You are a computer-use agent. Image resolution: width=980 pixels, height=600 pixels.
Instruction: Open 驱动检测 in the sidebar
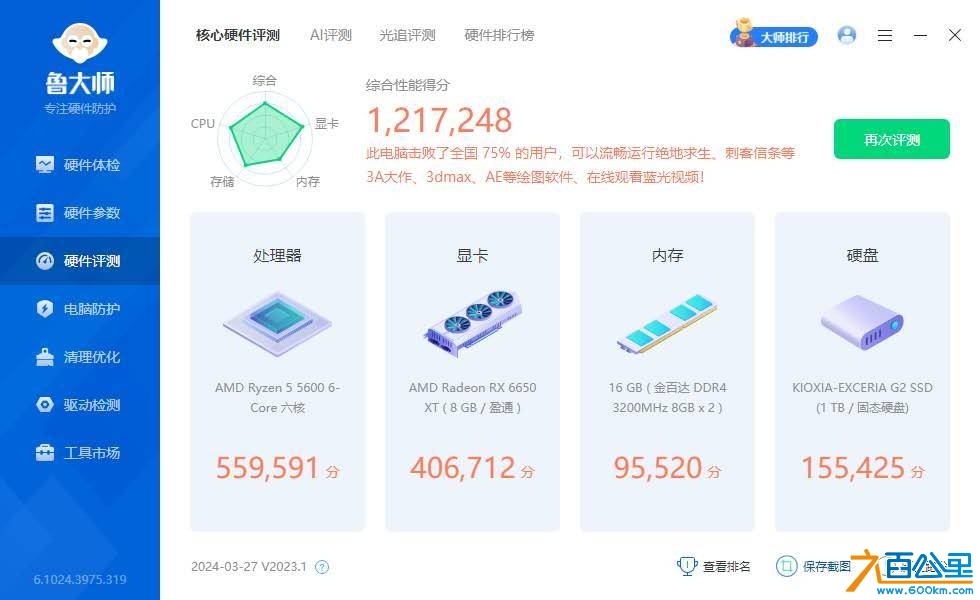point(79,405)
